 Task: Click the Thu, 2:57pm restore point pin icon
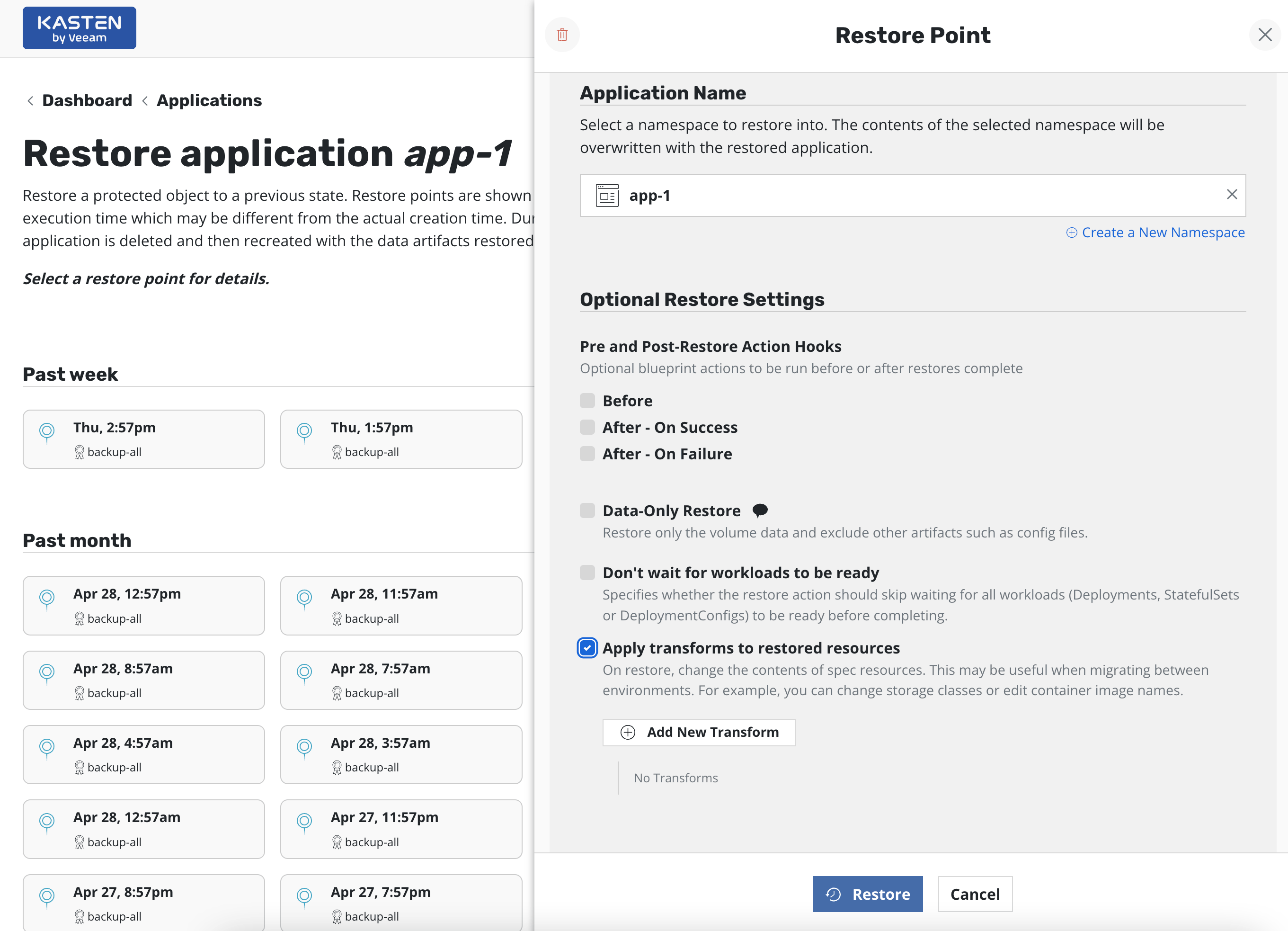pyautogui.click(x=47, y=431)
